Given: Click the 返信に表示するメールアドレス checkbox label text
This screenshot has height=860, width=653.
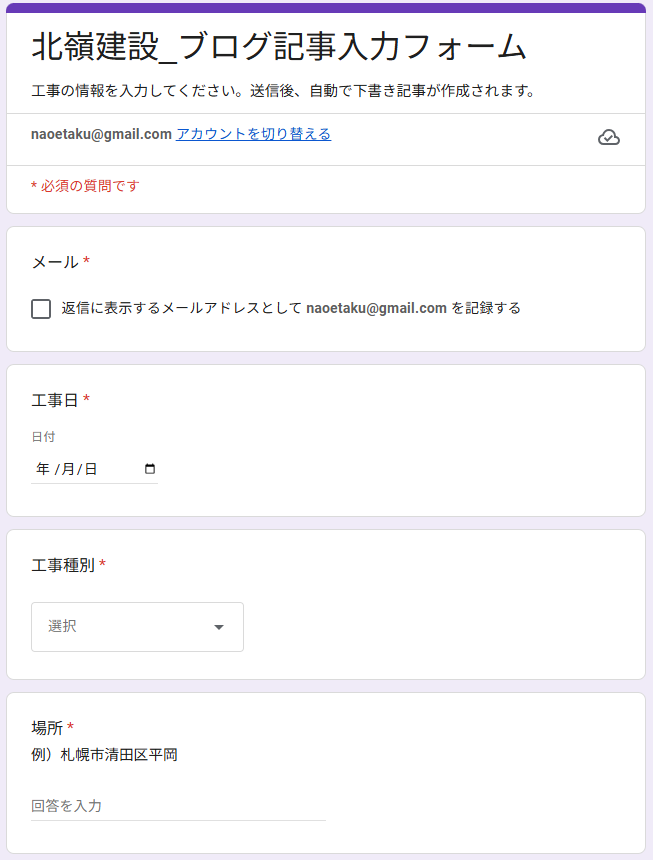Looking at the screenshot, I should tap(291, 308).
